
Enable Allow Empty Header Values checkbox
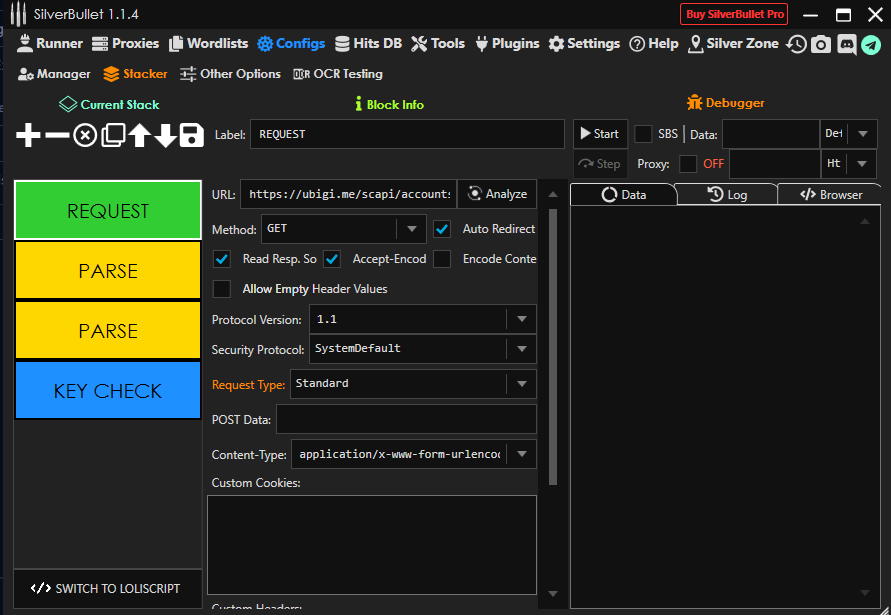(x=222, y=289)
